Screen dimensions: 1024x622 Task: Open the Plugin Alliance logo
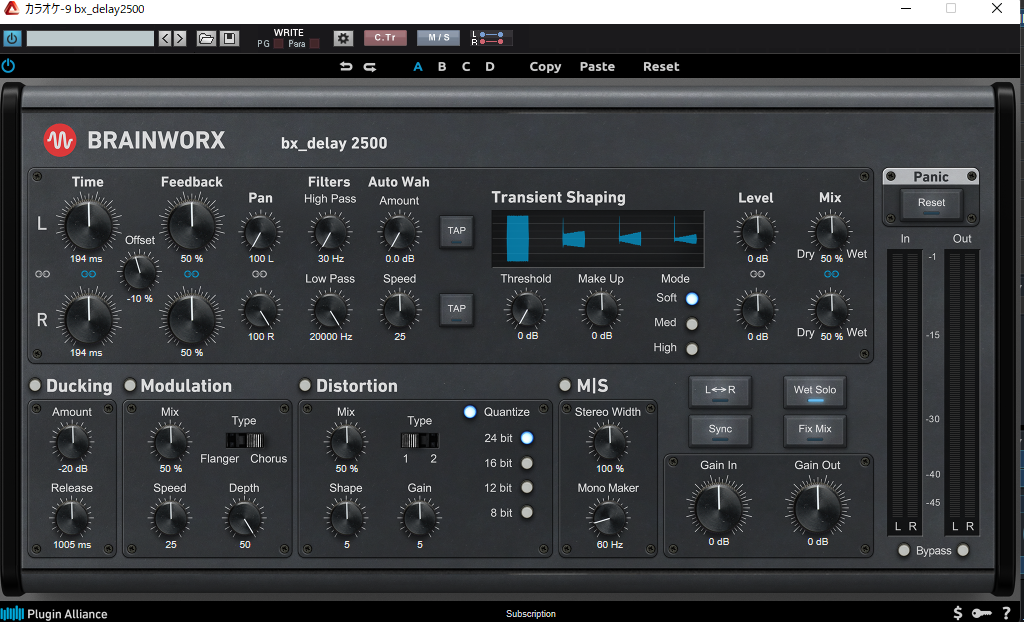pos(54,614)
